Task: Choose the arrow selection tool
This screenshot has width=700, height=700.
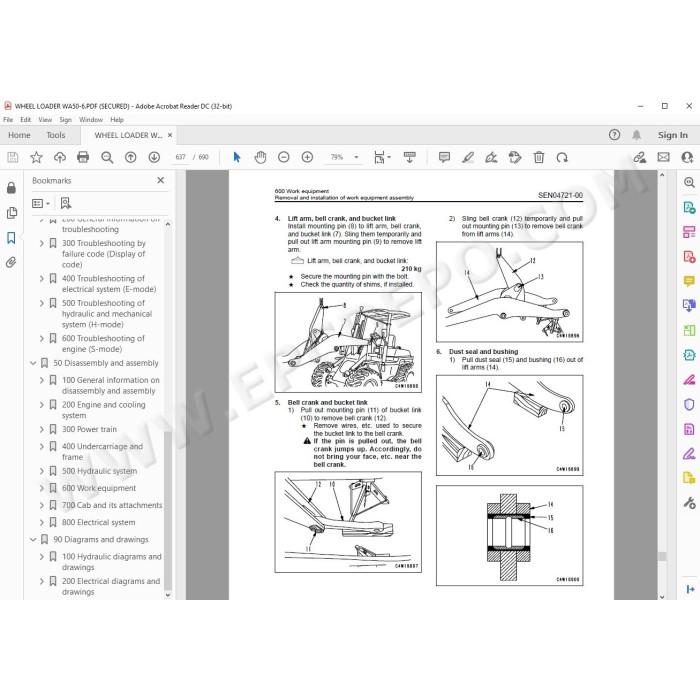Action: coord(237,157)
